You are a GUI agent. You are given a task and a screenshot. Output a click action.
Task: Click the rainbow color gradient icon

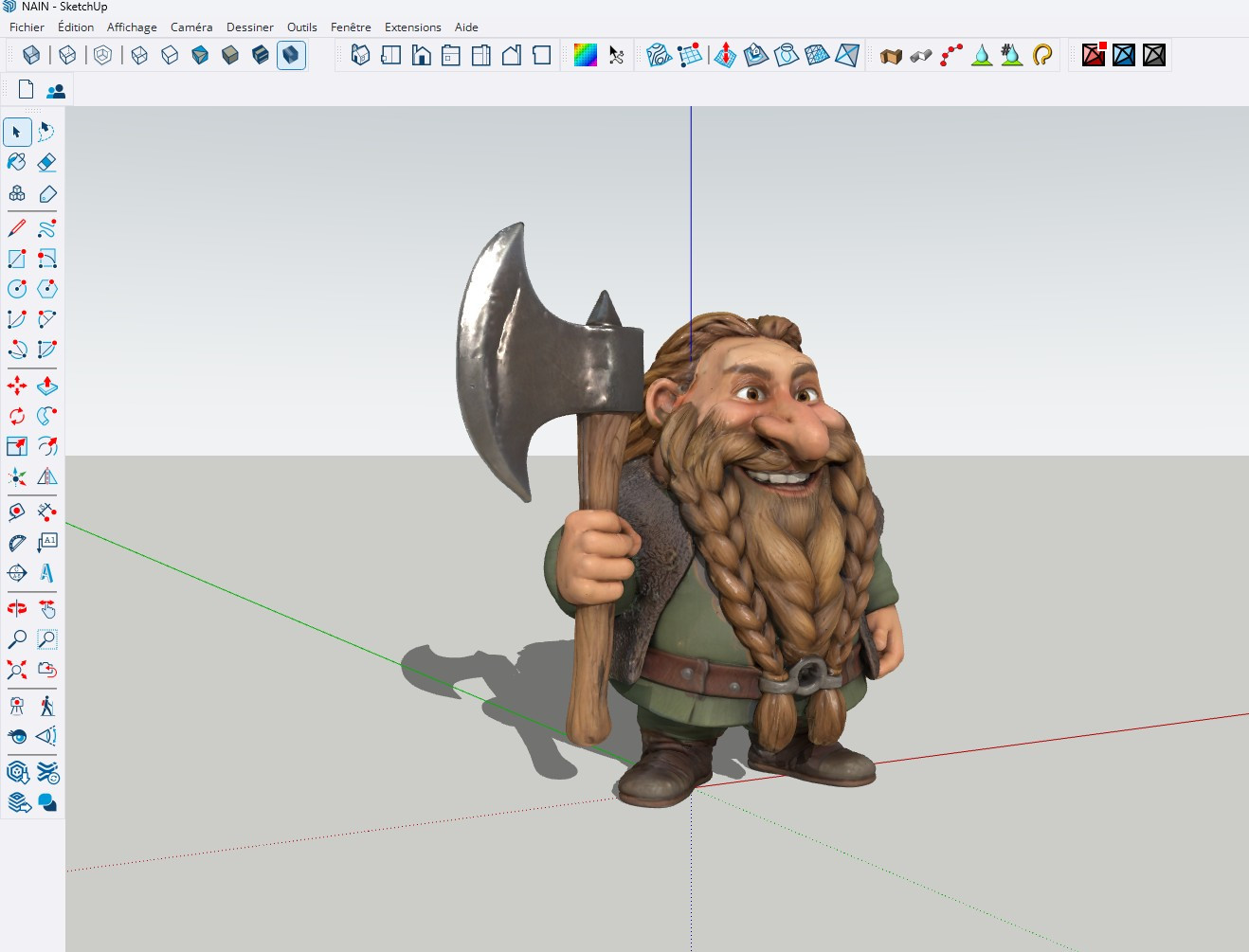[x=586, y=55]
